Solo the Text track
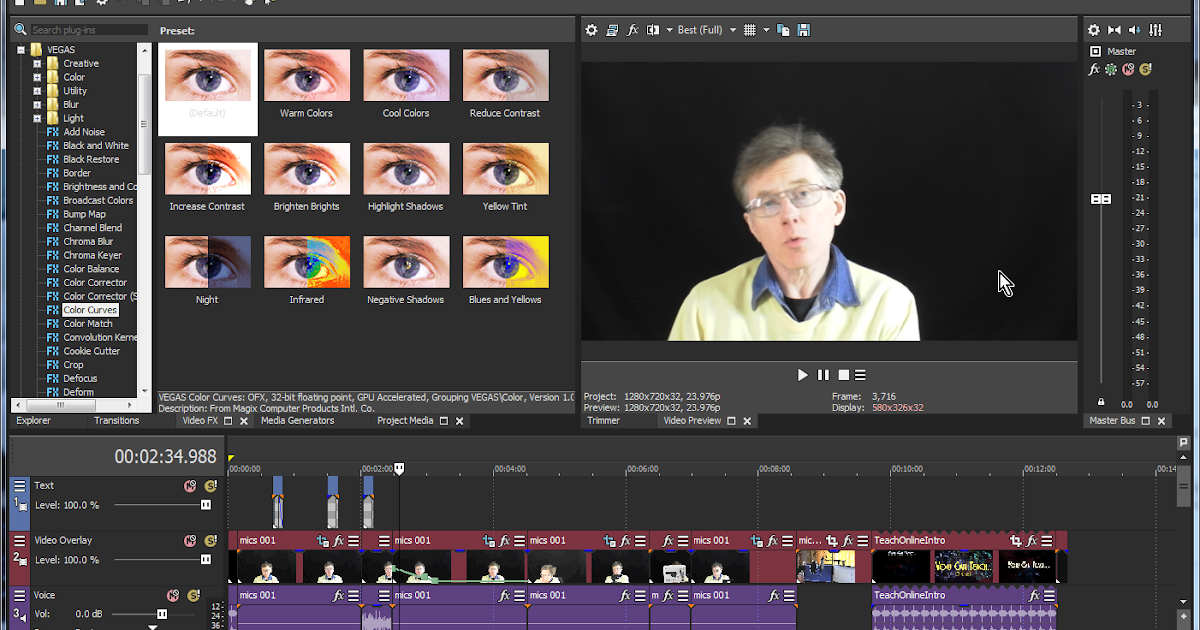1200x630 pixels. 210,486
